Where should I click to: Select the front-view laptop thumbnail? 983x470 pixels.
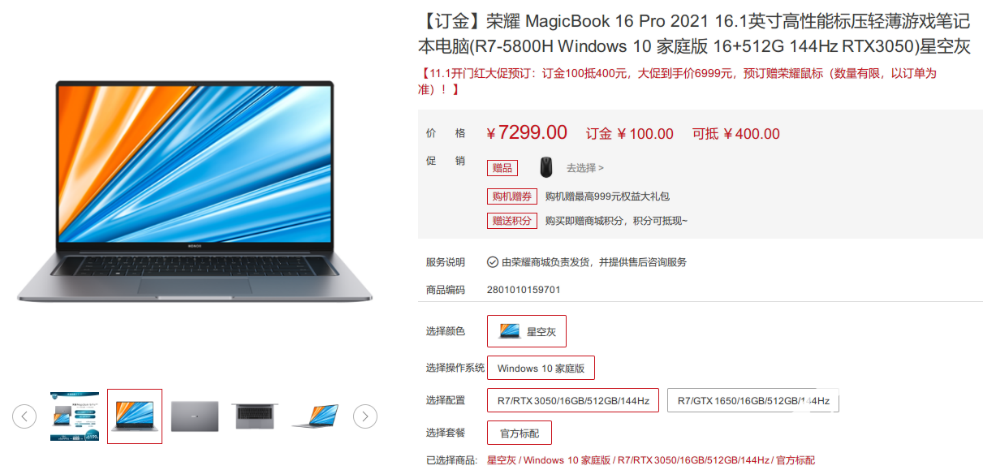coord(135,416)
